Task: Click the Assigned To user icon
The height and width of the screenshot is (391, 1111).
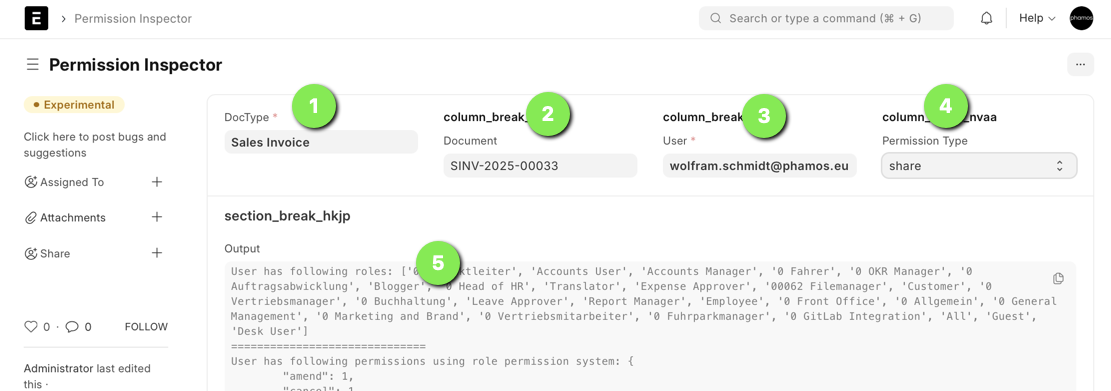Action: point(30,182)
